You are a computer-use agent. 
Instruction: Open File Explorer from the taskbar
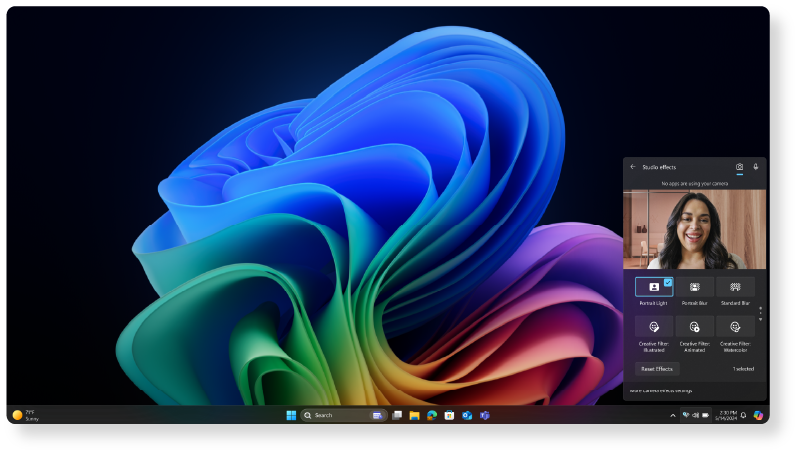tap(414, 415)
